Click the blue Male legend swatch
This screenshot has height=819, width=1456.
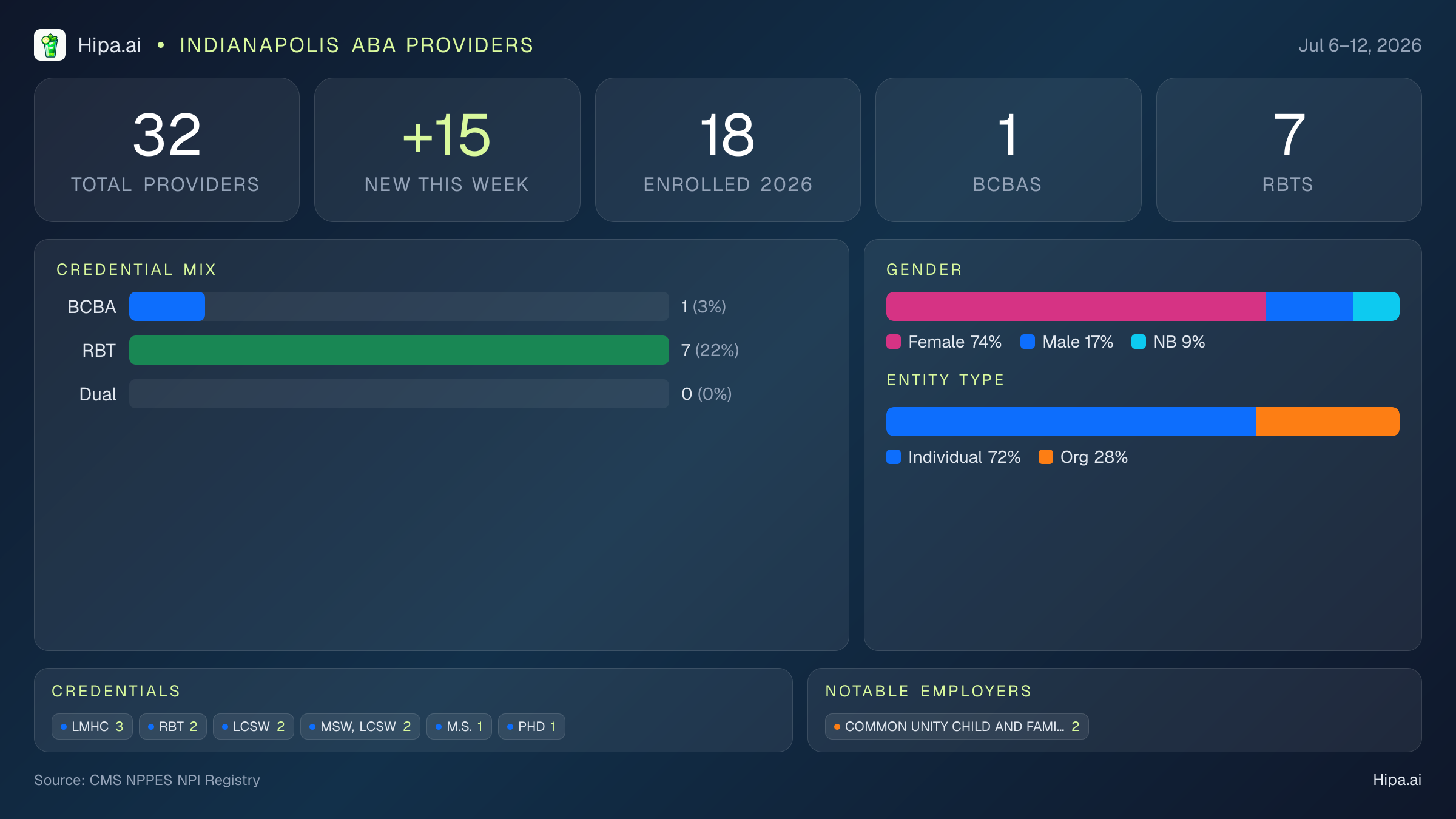point(1028,342)
